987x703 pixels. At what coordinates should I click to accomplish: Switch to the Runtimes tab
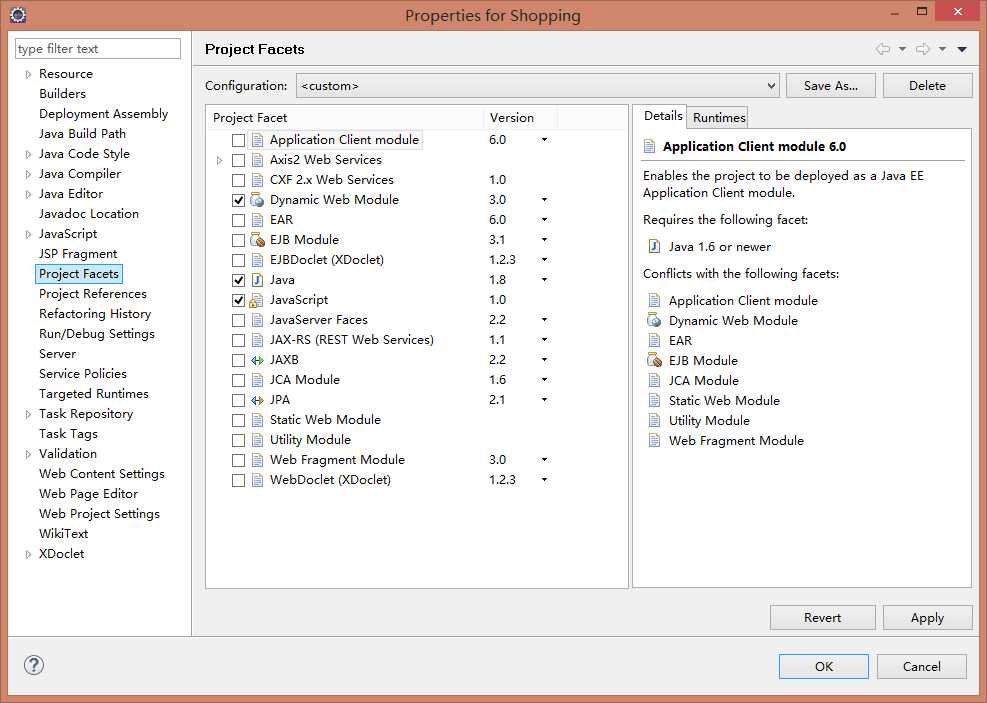[x=719, y=118]
